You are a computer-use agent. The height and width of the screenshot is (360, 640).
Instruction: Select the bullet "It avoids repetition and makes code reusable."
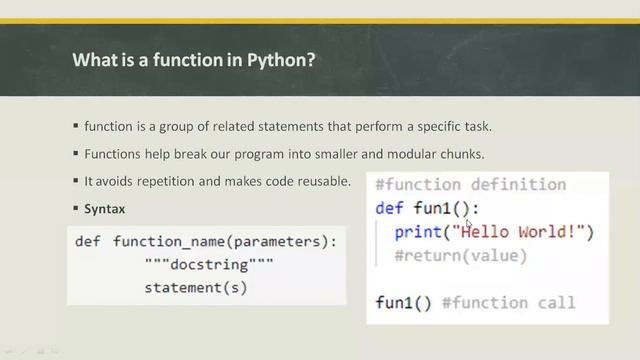click(218, 181)
